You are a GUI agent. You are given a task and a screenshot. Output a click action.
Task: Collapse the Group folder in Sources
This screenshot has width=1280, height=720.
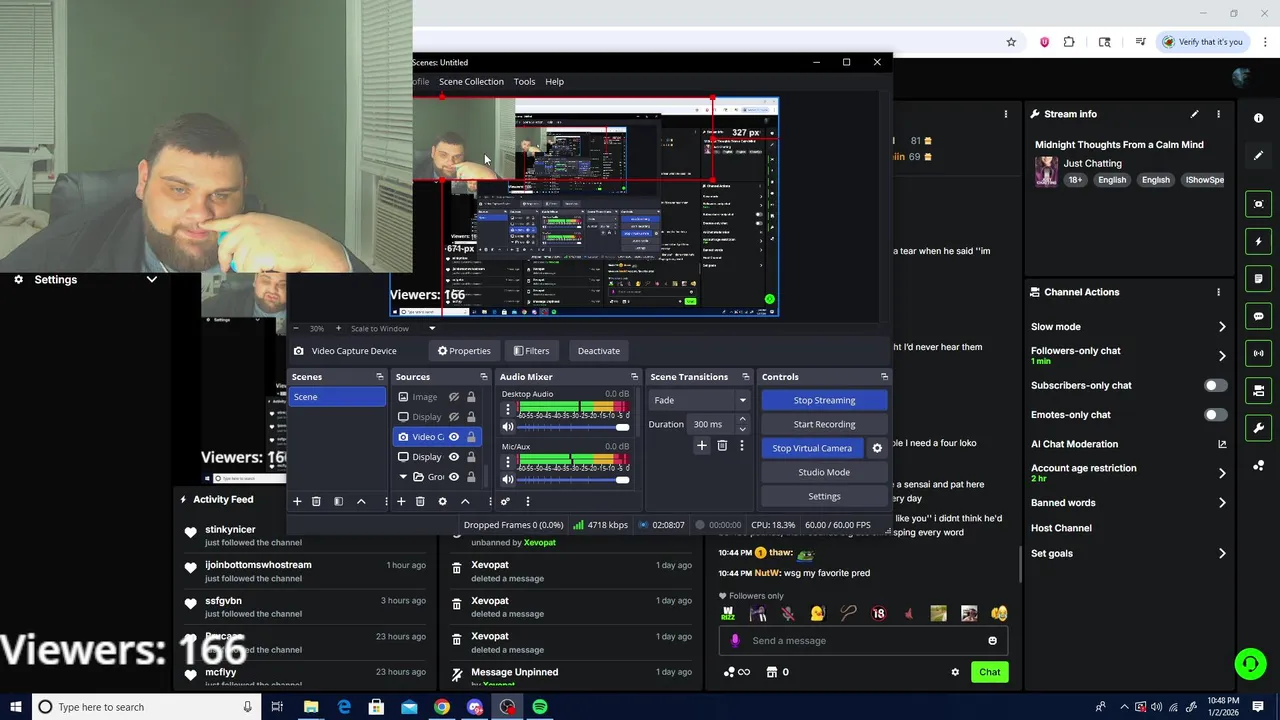[x=403, y=477]
